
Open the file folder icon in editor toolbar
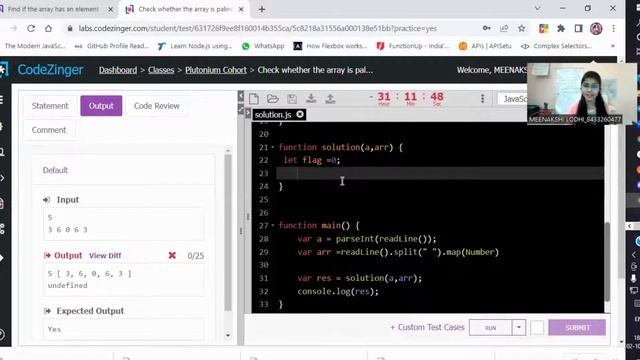(x=272, y=98)
